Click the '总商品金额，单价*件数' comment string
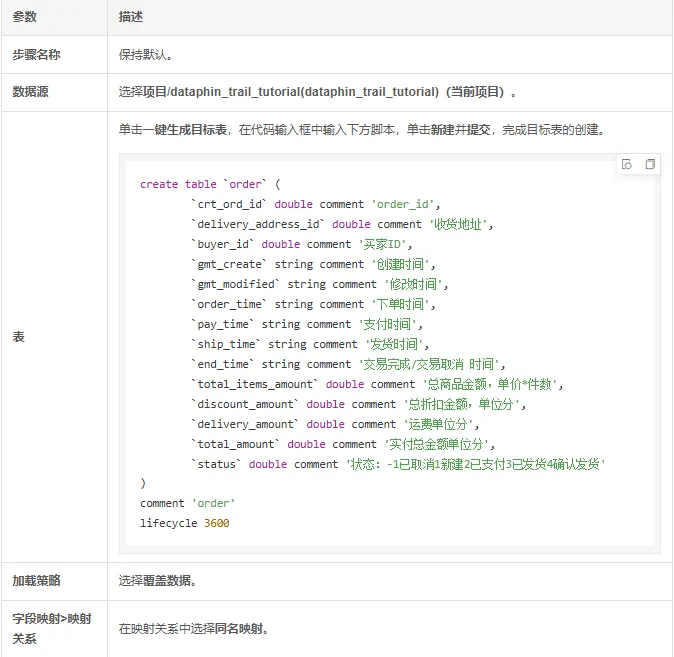The image size is (674, 657). pos(490,384)
